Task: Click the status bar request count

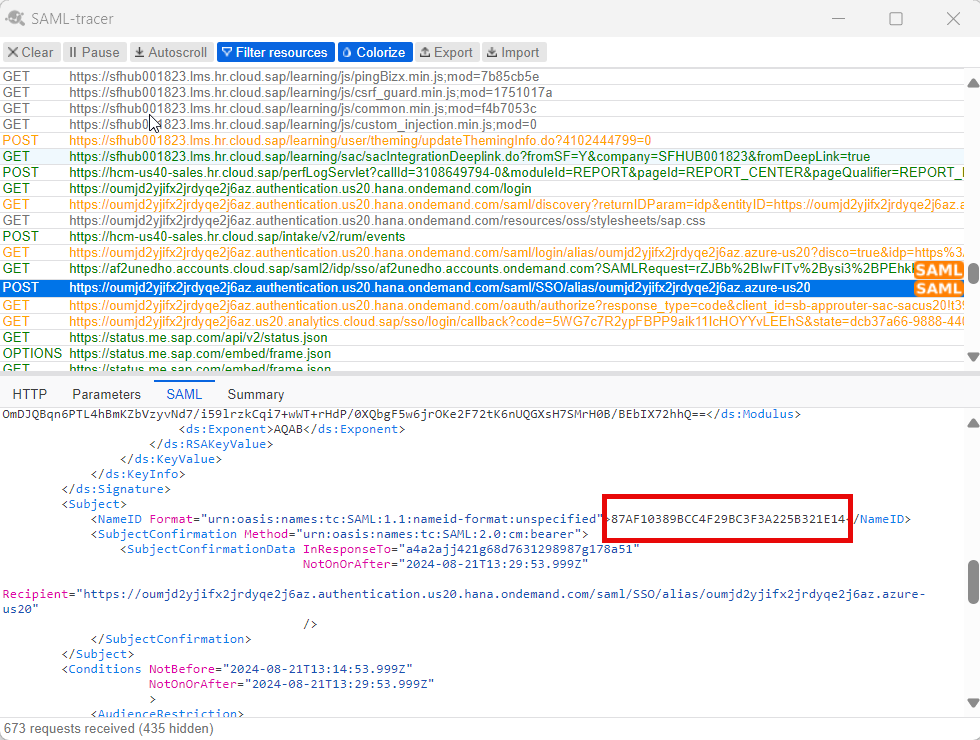Action: pyautogui.click(x=109, y=729)
